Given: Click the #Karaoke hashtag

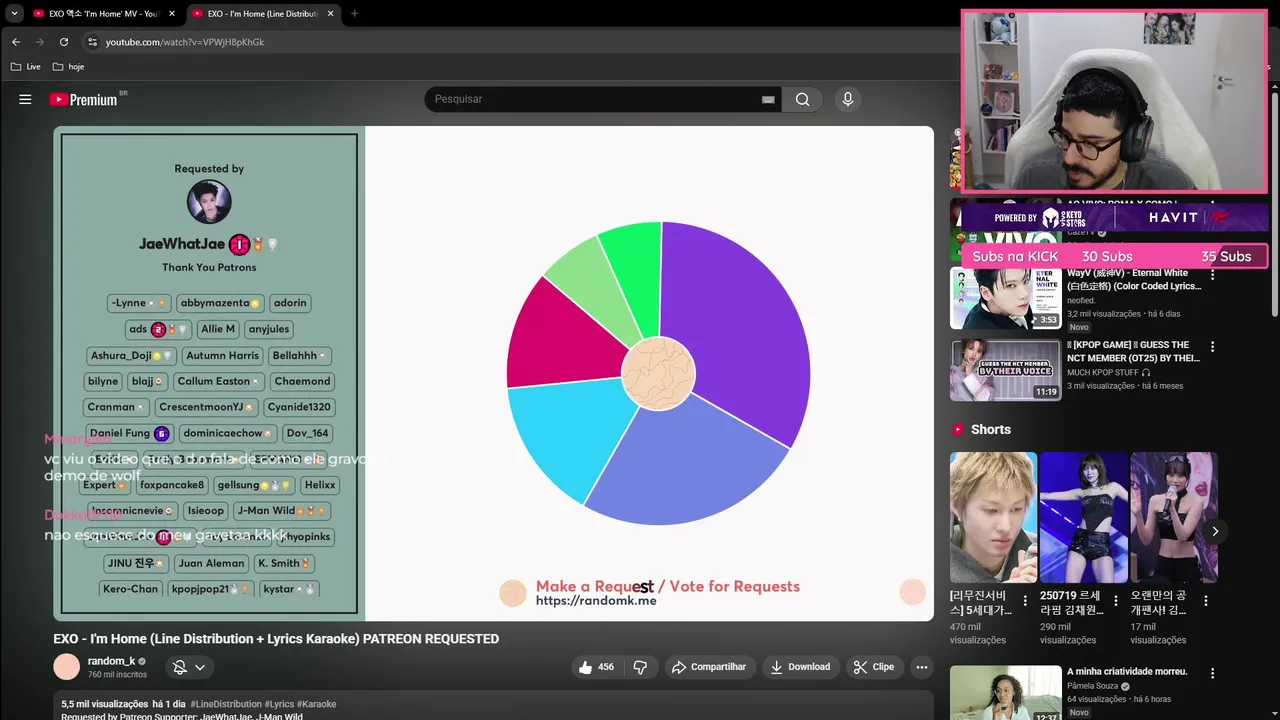Looking at the screenshot, I should (317, 704).
